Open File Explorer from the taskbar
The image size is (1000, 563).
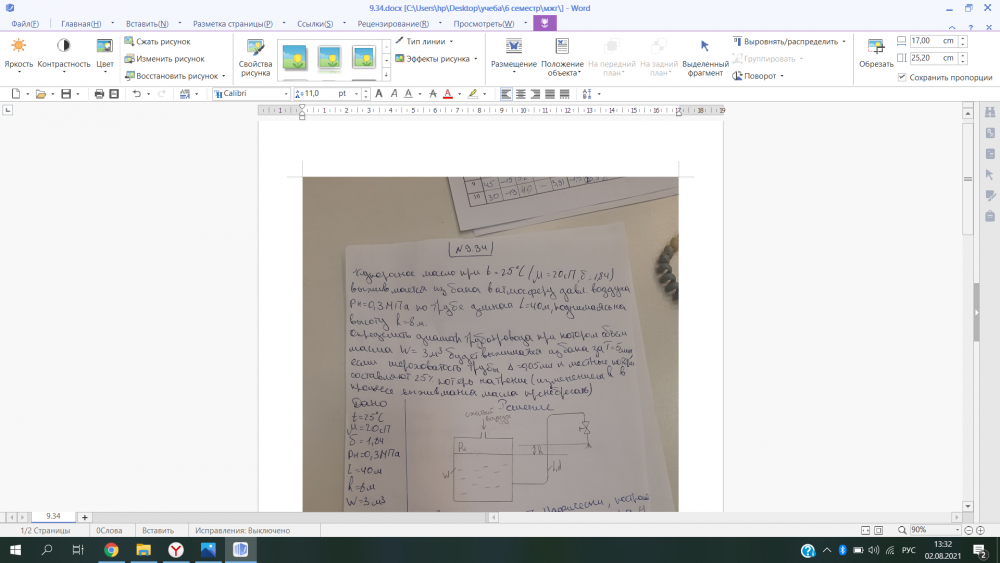[x=143, y=550]
